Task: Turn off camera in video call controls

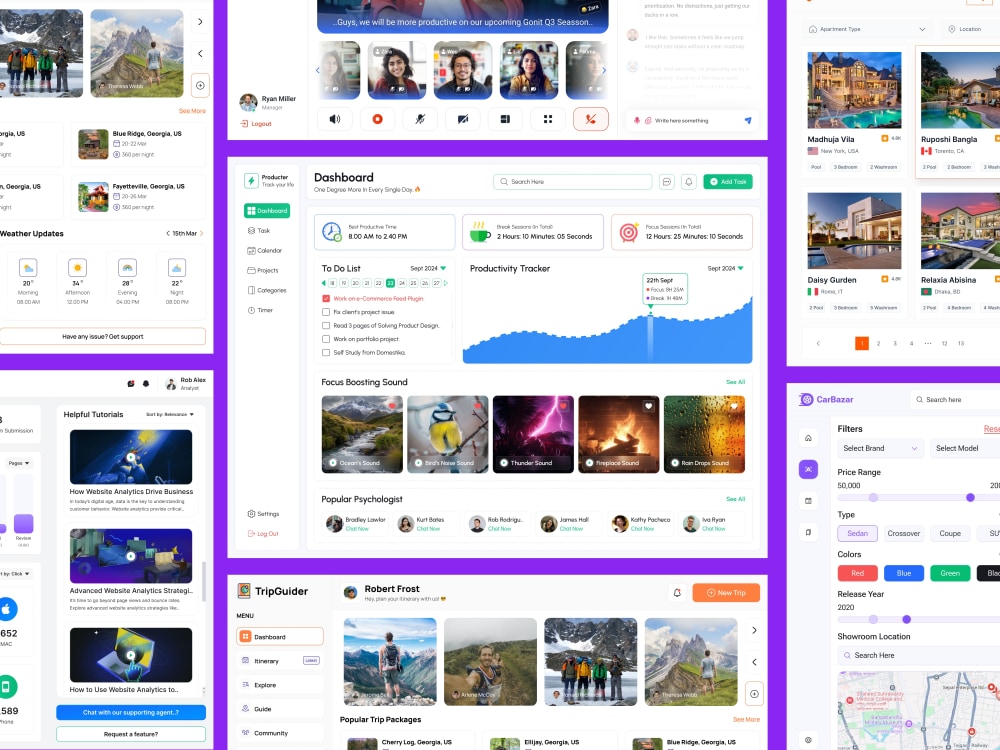Action: 463,119
